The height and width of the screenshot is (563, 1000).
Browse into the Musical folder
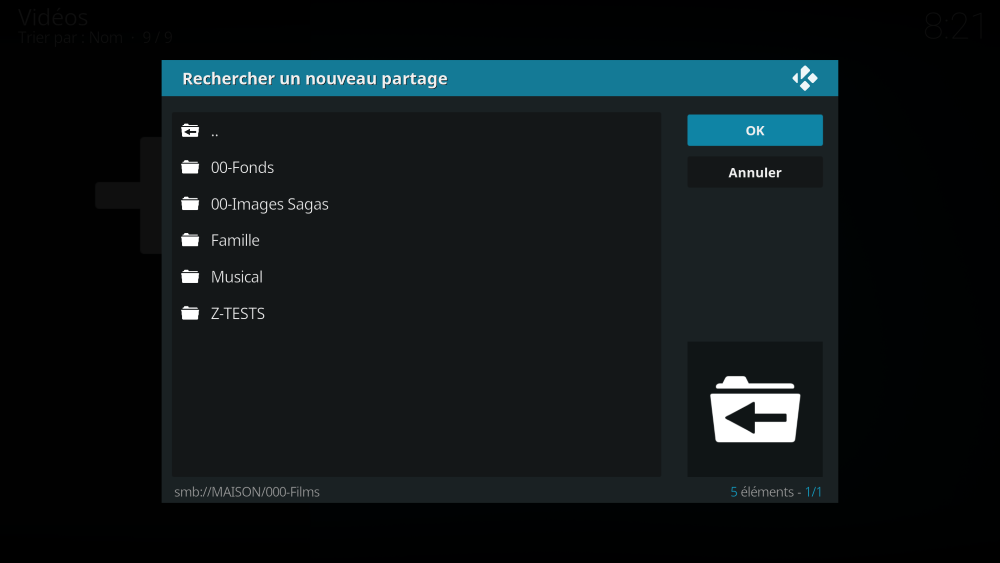[237, 277]
